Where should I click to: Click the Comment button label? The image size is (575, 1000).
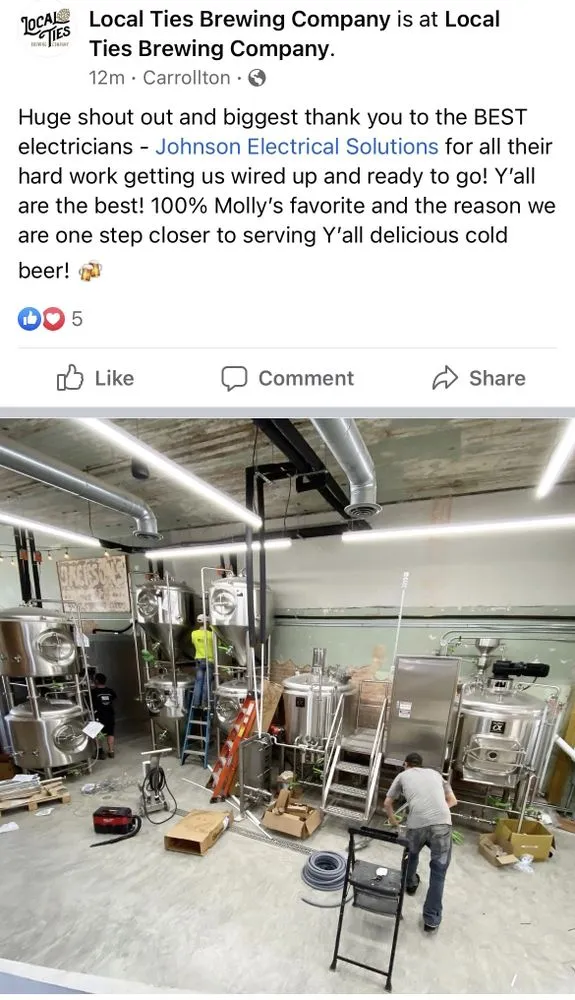click(306, 378)
